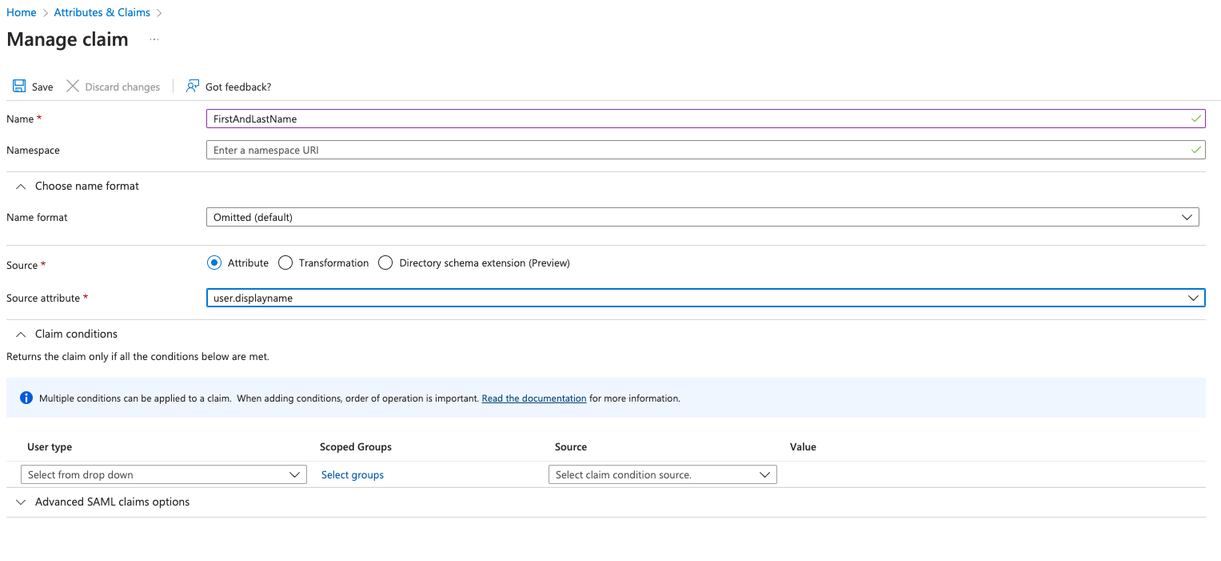Click the green checkmark in the Namespace field
1221x561 pixels.
(1196, 150)
